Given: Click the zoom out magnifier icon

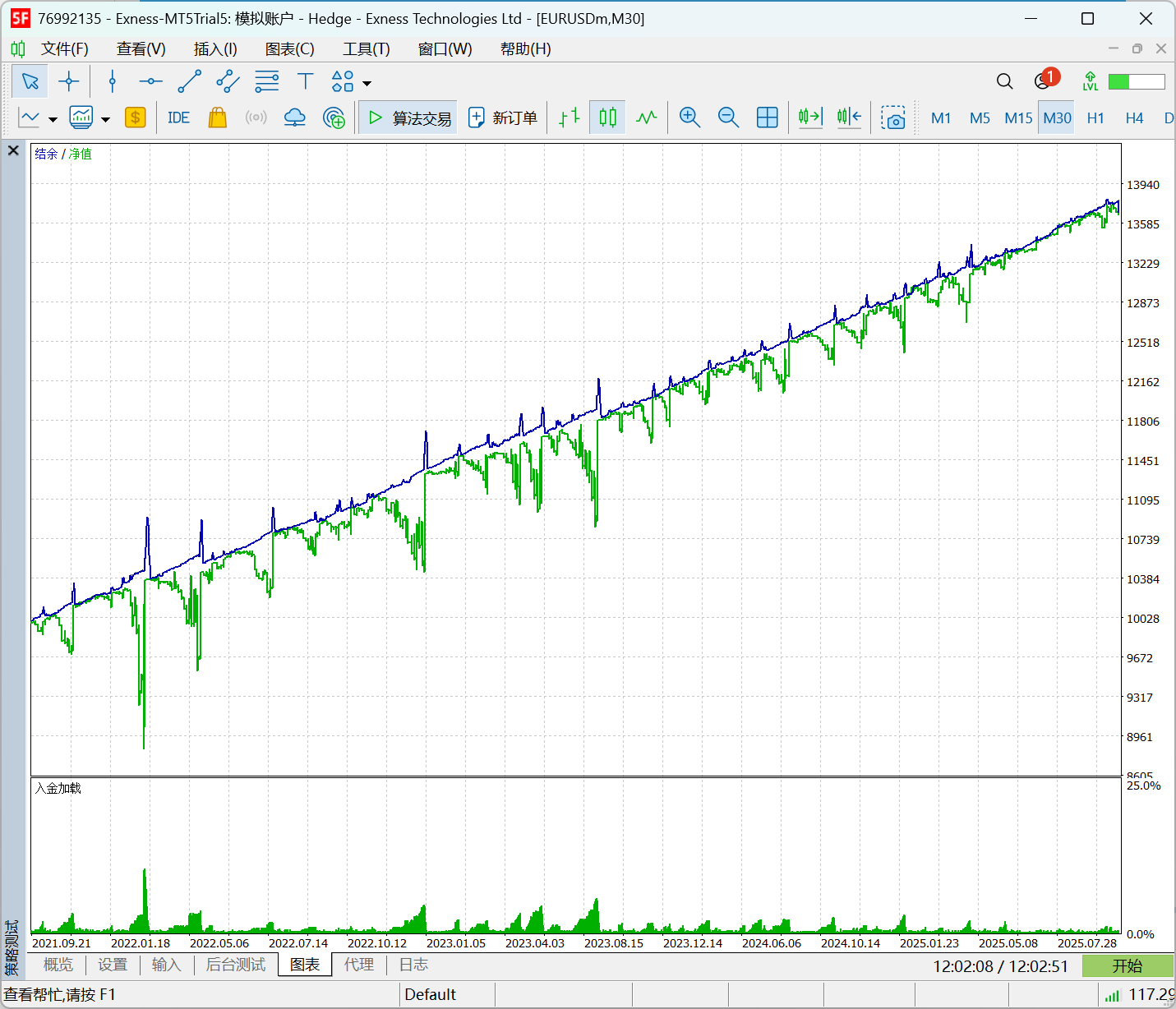Looking at the screenshot, I should (x=728, y=117).
